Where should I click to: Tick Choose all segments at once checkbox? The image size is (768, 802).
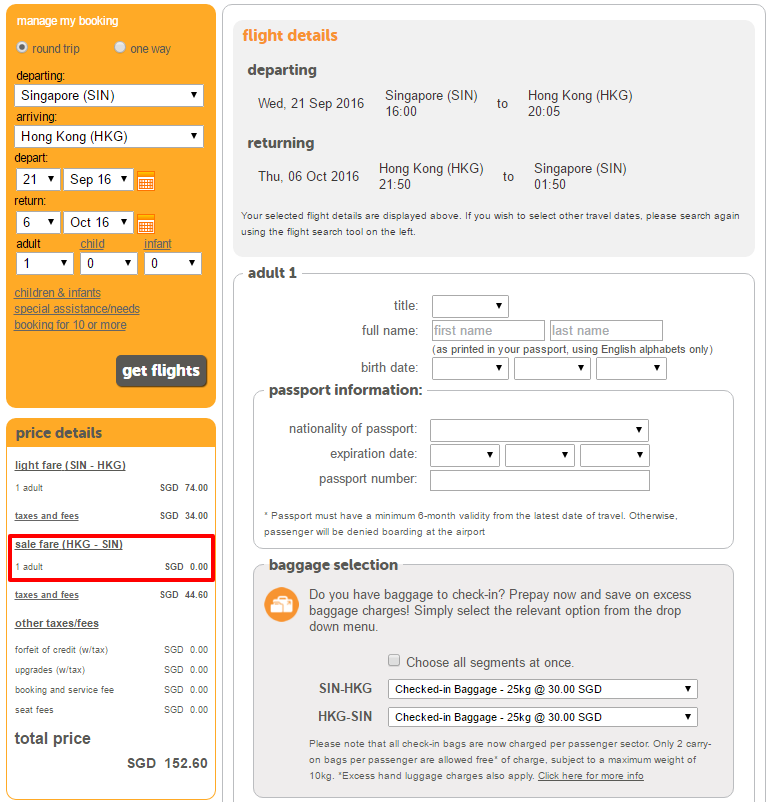pyautogui.click(x=394, y=660)
